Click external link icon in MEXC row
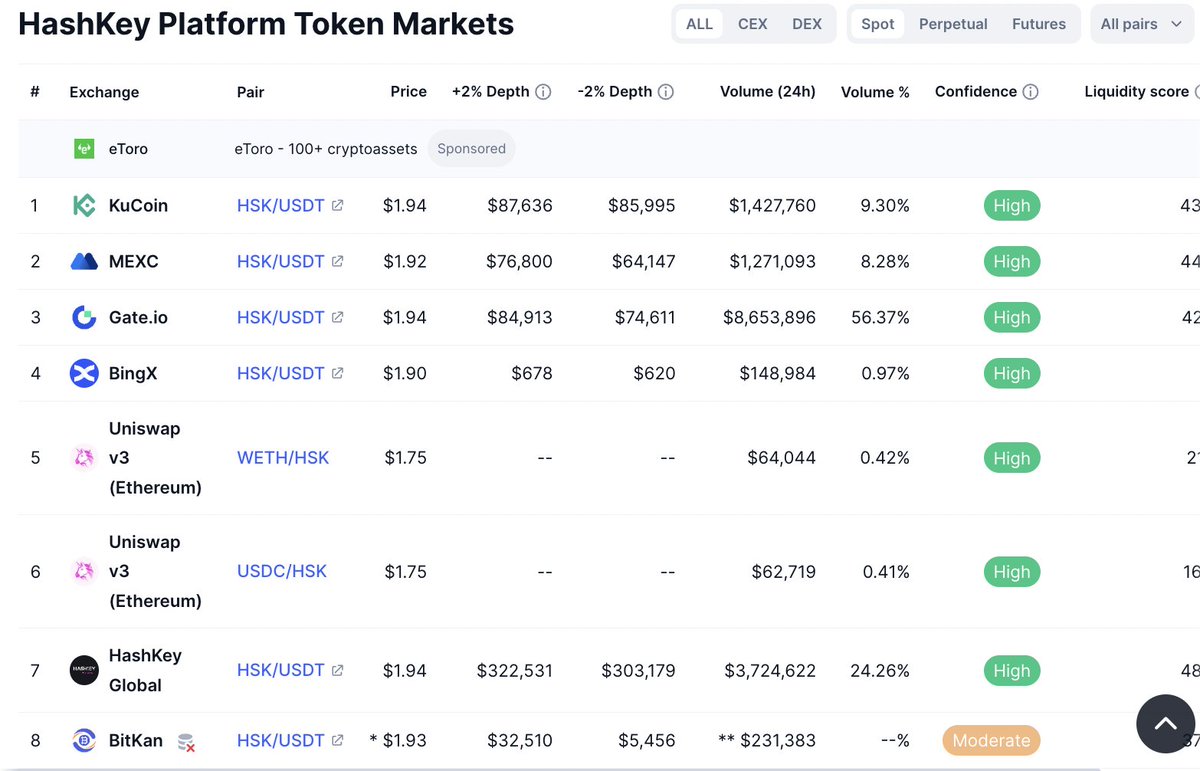This screenshot has width=1200, height=771. click(x=338, y=261)
